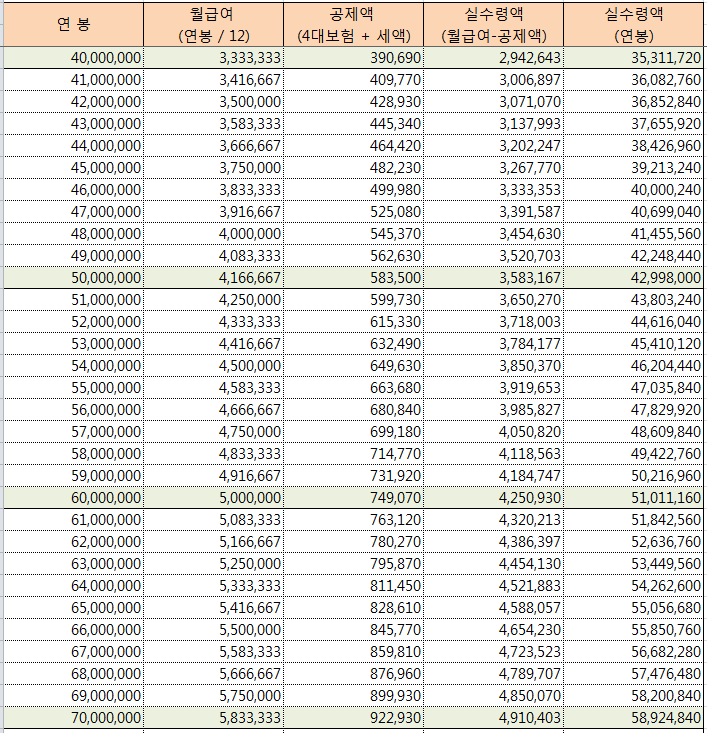The image size is (707, 733).
Task: Select the 월급여 (연봉 / 12) header cell
Action: click(x=213, y=25)
